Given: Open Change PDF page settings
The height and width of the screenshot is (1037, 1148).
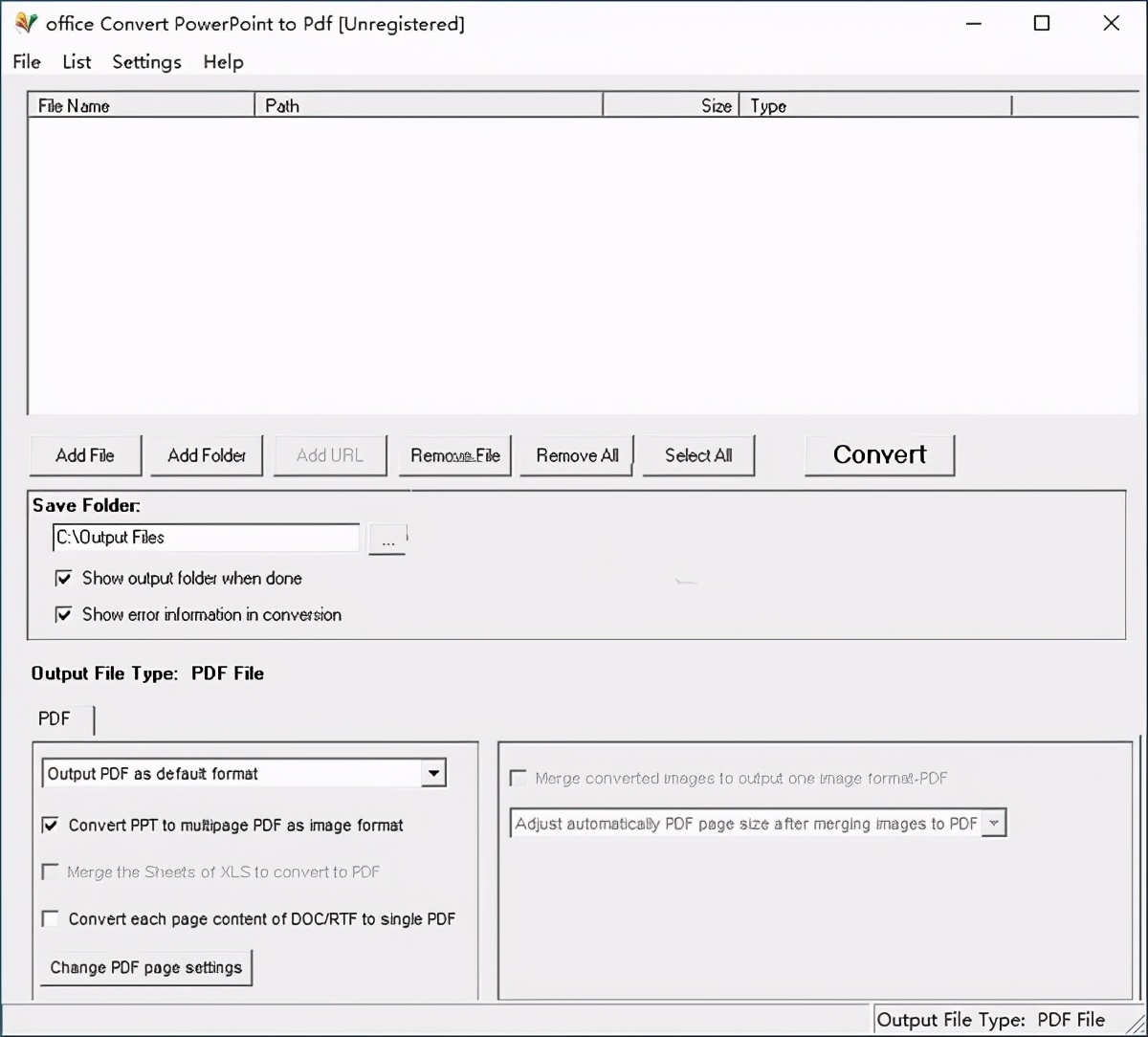Looking at the screenshot, I should (x=145, y=967).
